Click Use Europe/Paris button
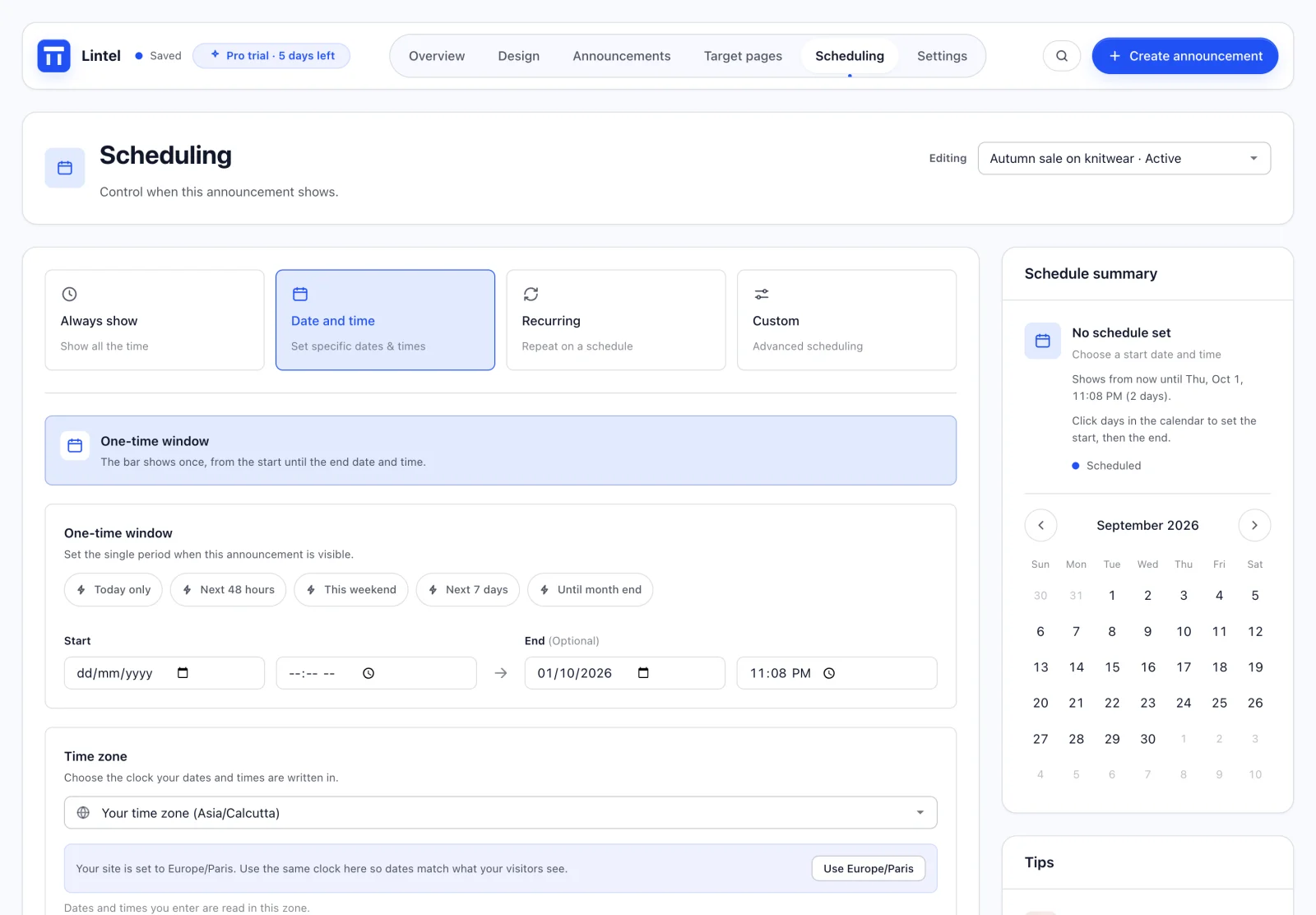Image resolution: width=1316 pixels, height=915 pixels. 869,869
